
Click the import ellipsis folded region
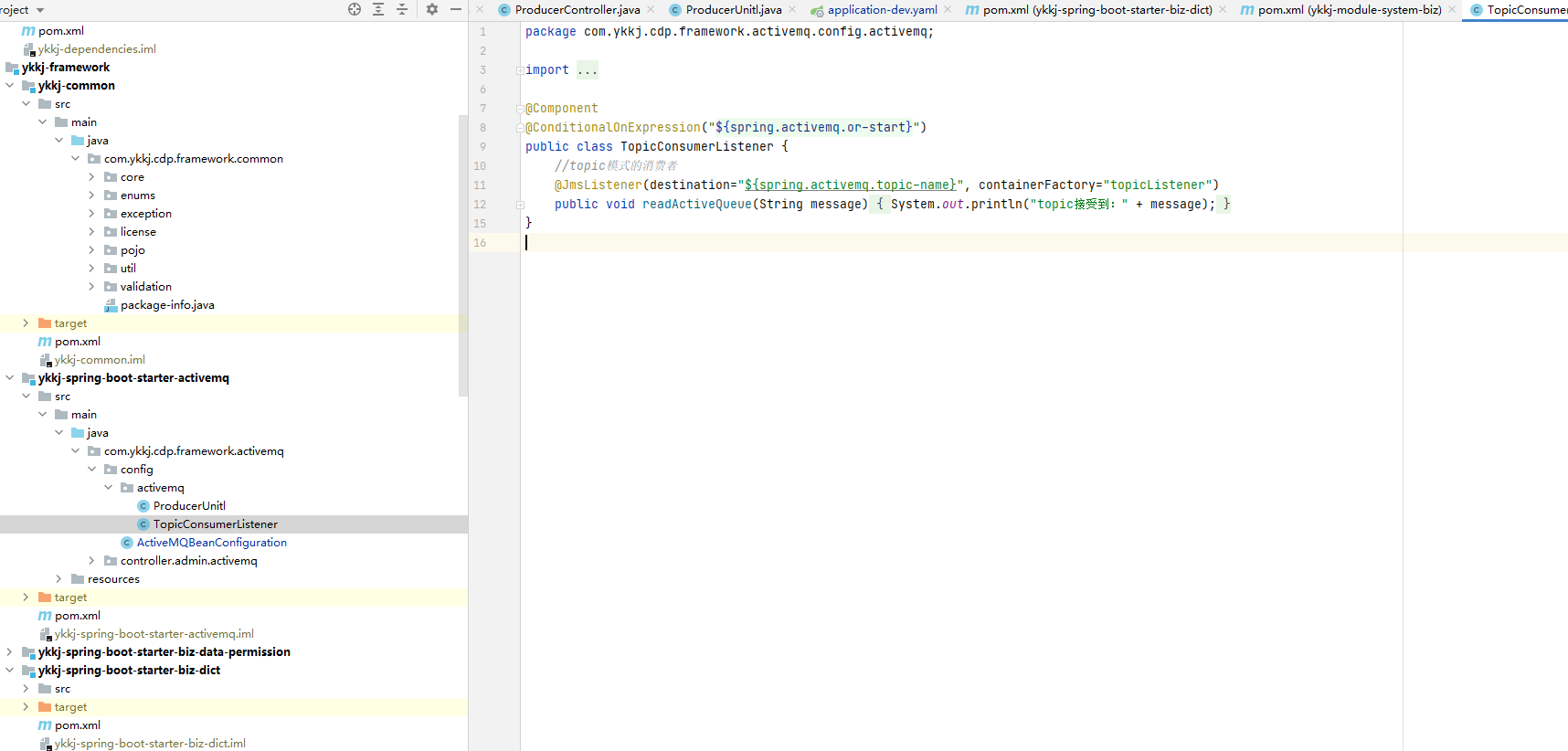pyautogui.click(x=588, y=70)
